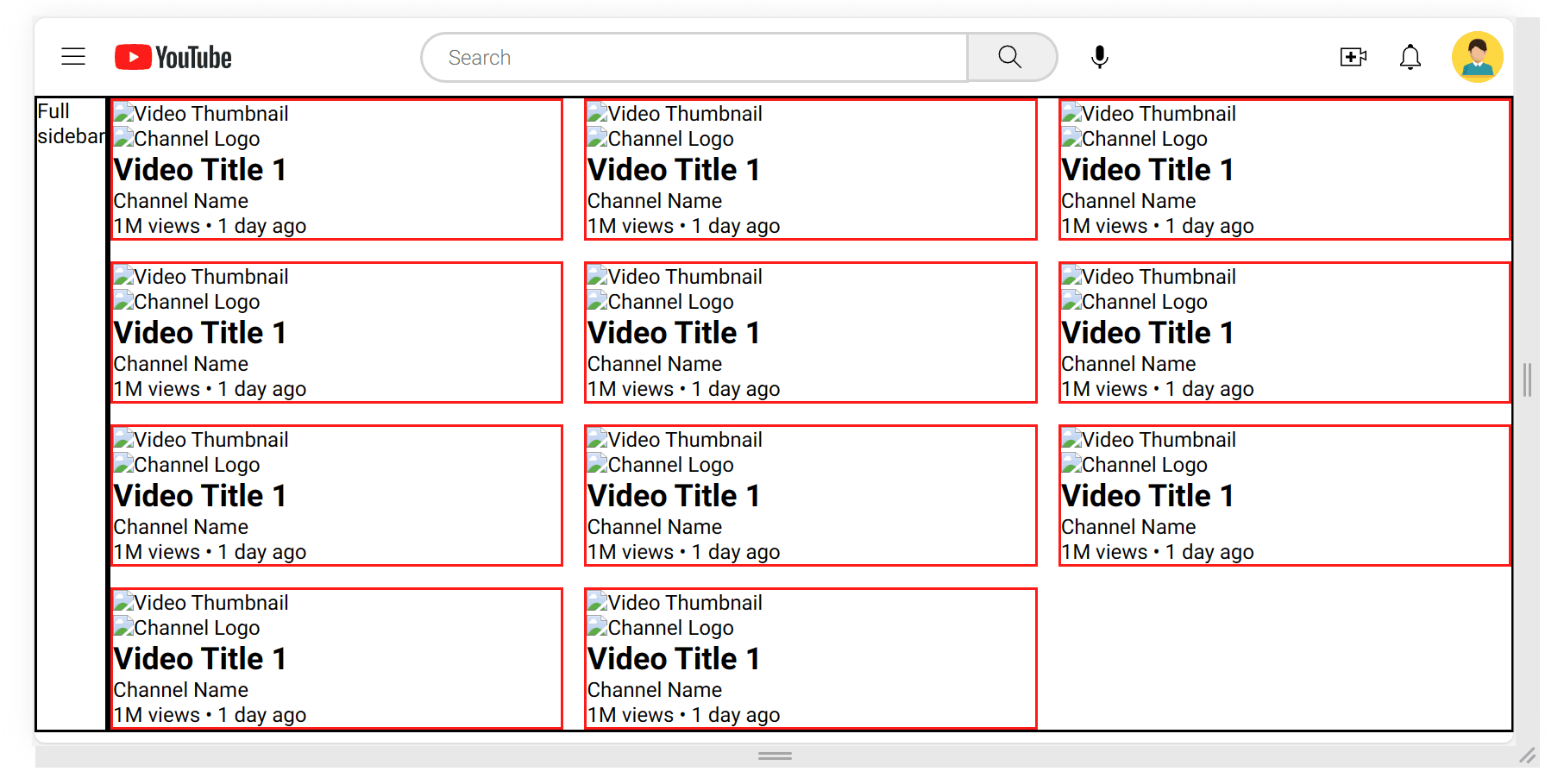Viewport: 1564px width, 784px height.
Task: Grab the vertical resize handle on right edge
Action: (1527, 380)
